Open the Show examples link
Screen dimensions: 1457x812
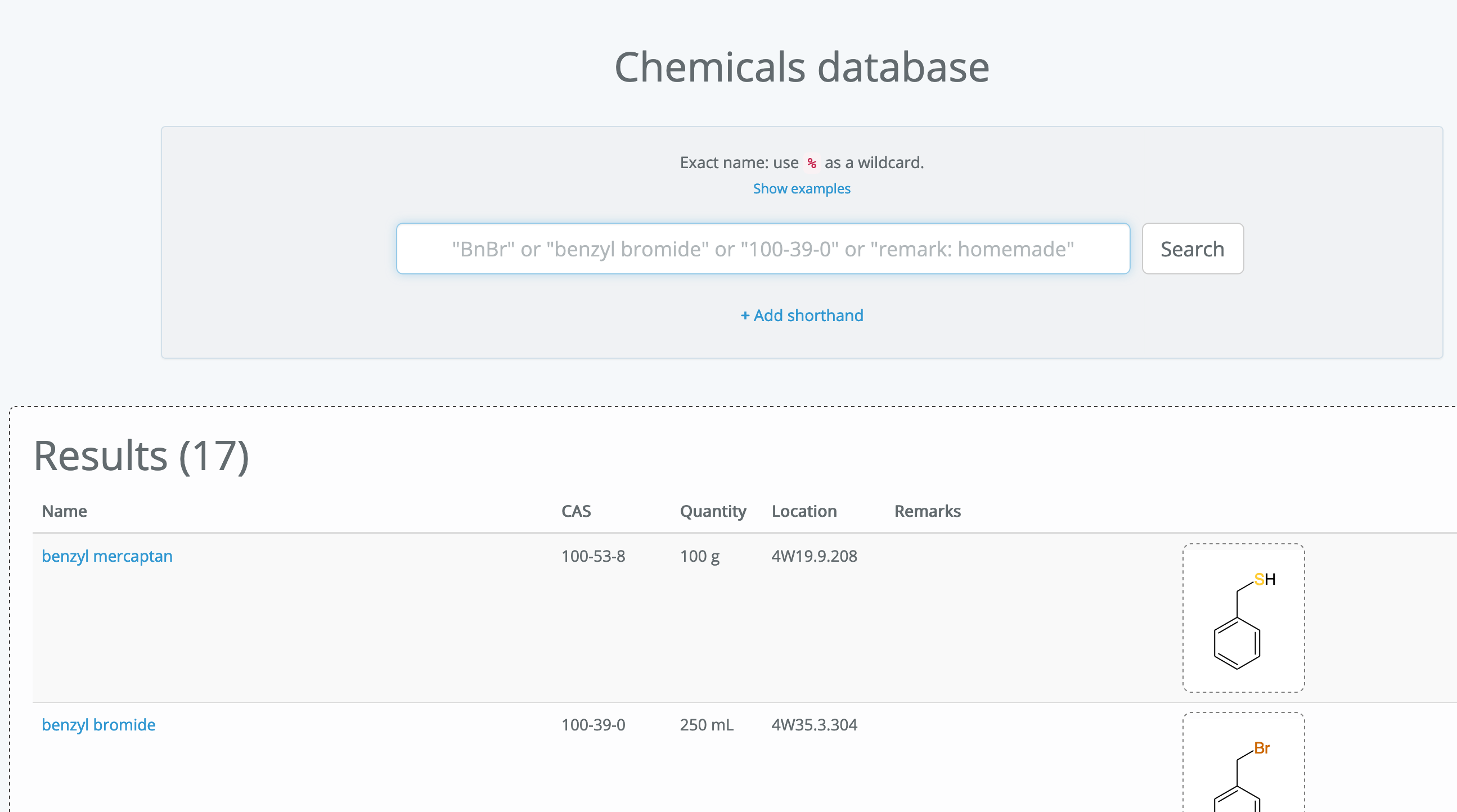(x=801, y=188)
